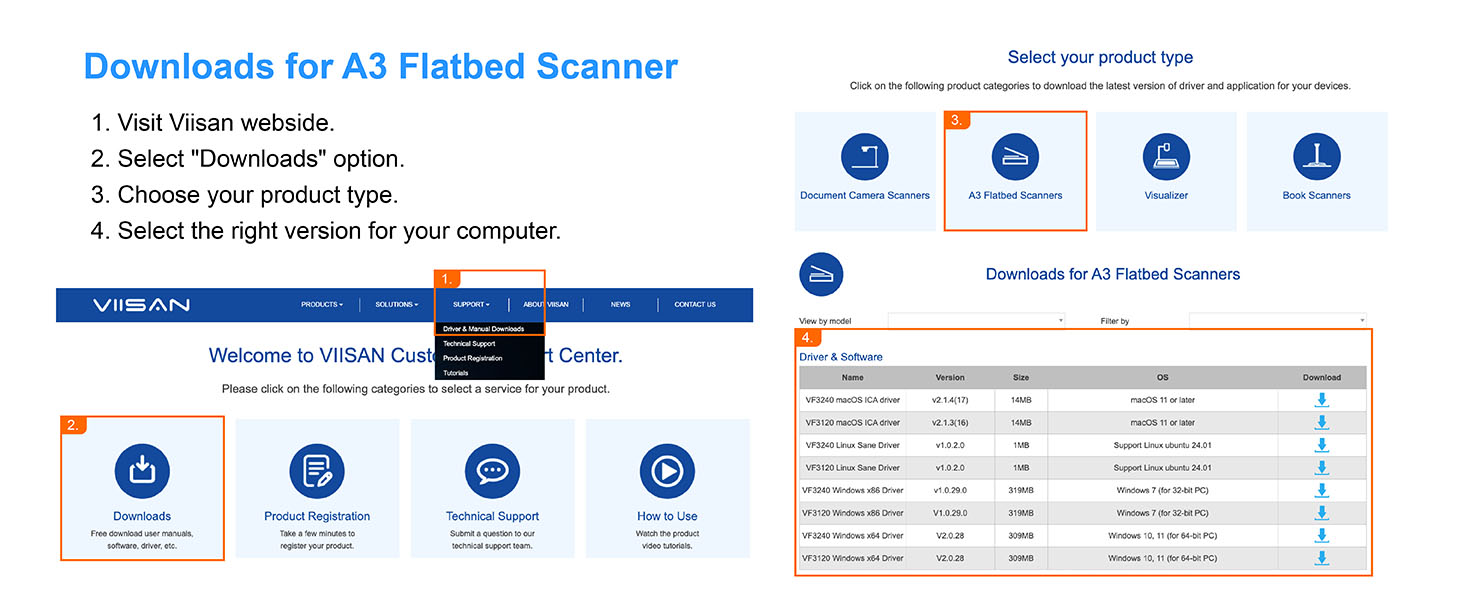The image size is (1464, 600).
Task: Download VF3120 Linux Sane Driver
Action: coord(1322,468)
